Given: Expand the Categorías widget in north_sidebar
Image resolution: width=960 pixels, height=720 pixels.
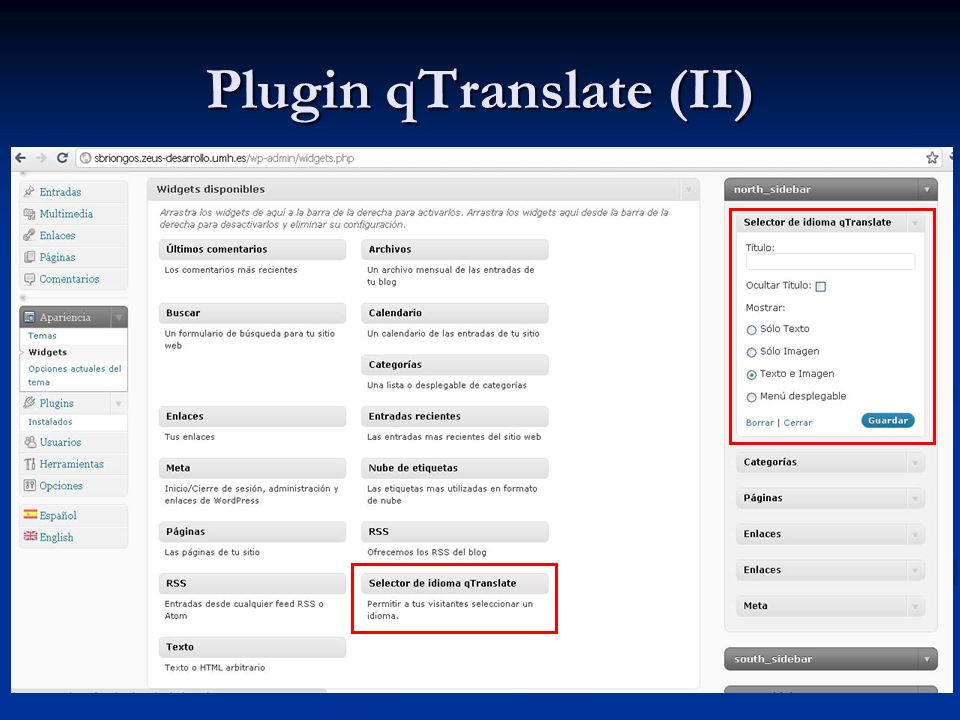Looking at the screenshot, I should [x=914, y=463].
